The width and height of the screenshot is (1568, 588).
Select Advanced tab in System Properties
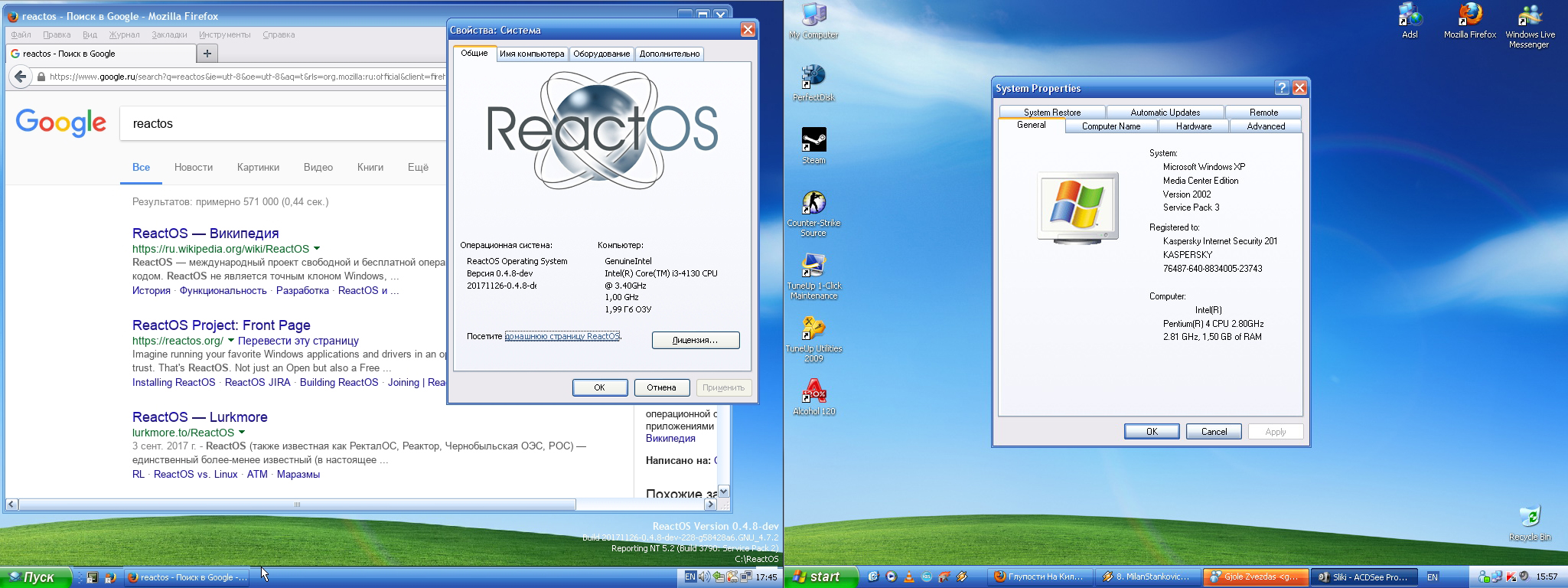tap(1266, 126)
